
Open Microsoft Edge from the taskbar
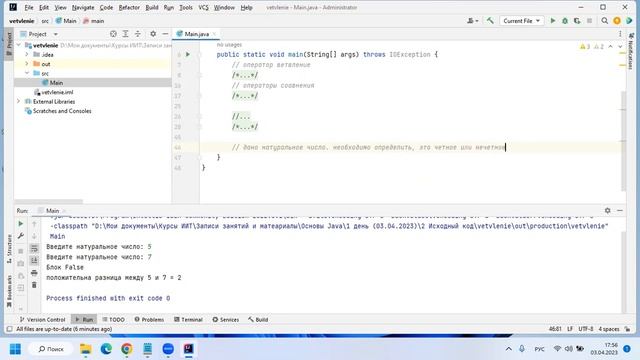pos(106,349)
